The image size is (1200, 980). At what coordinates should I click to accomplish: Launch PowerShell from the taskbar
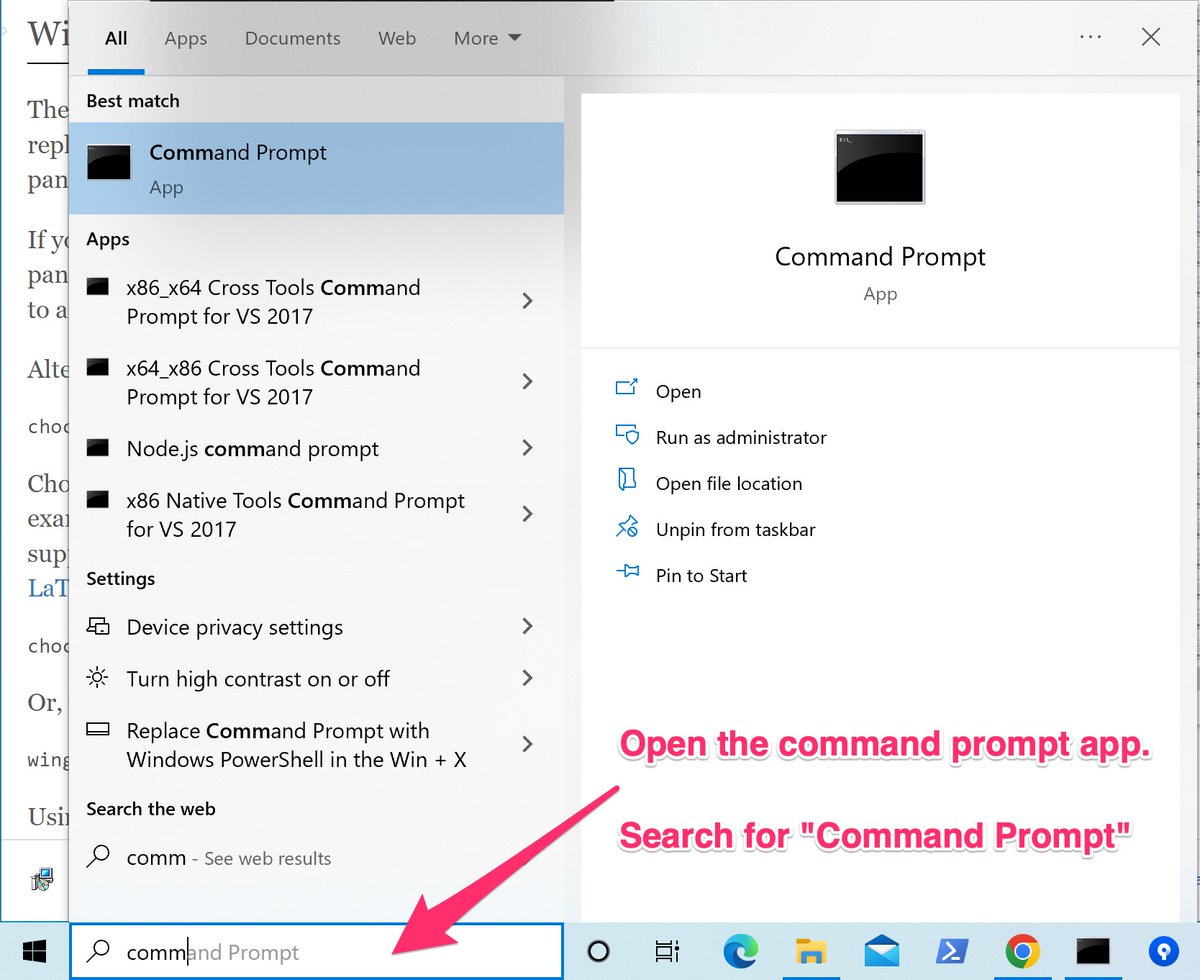[952, 952]
